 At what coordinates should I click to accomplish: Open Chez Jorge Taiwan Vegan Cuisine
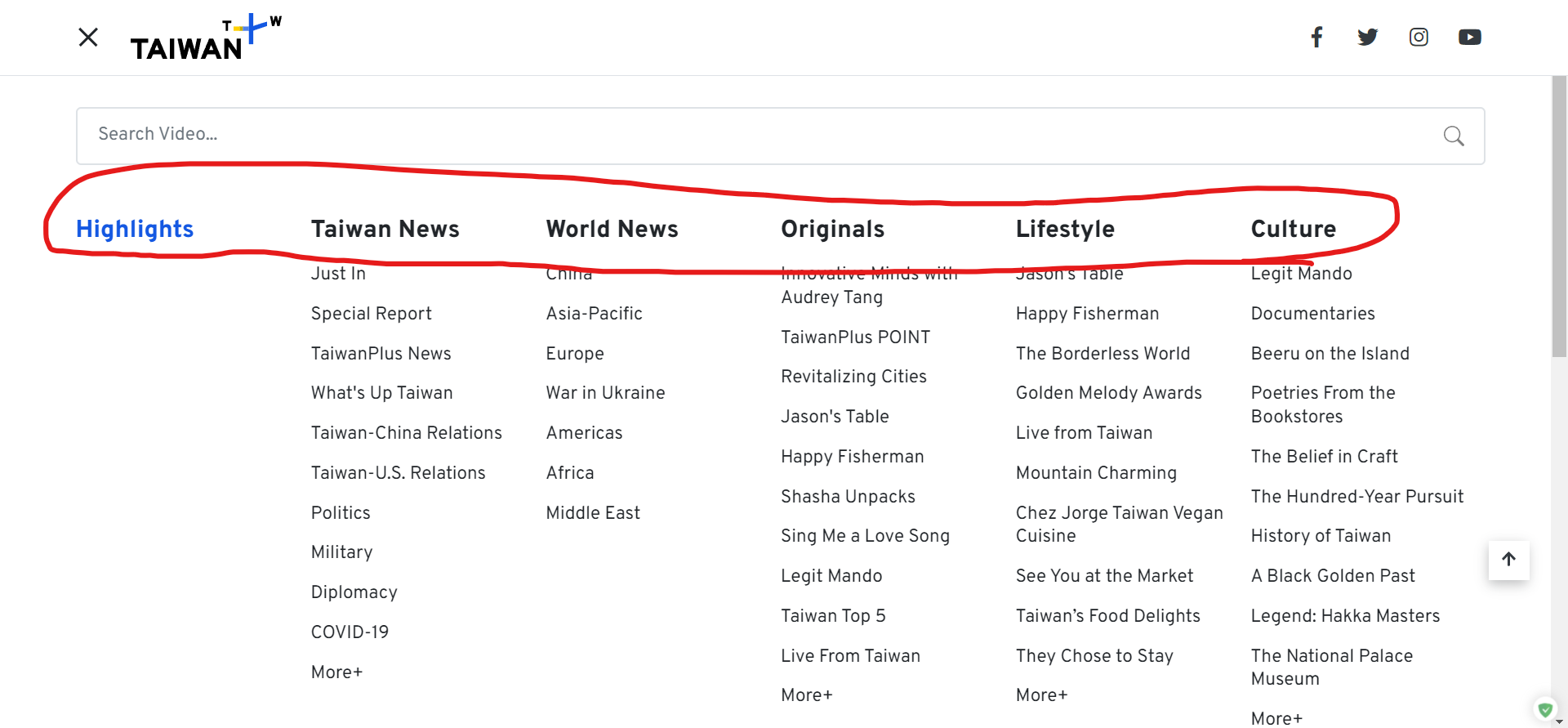1120,524
